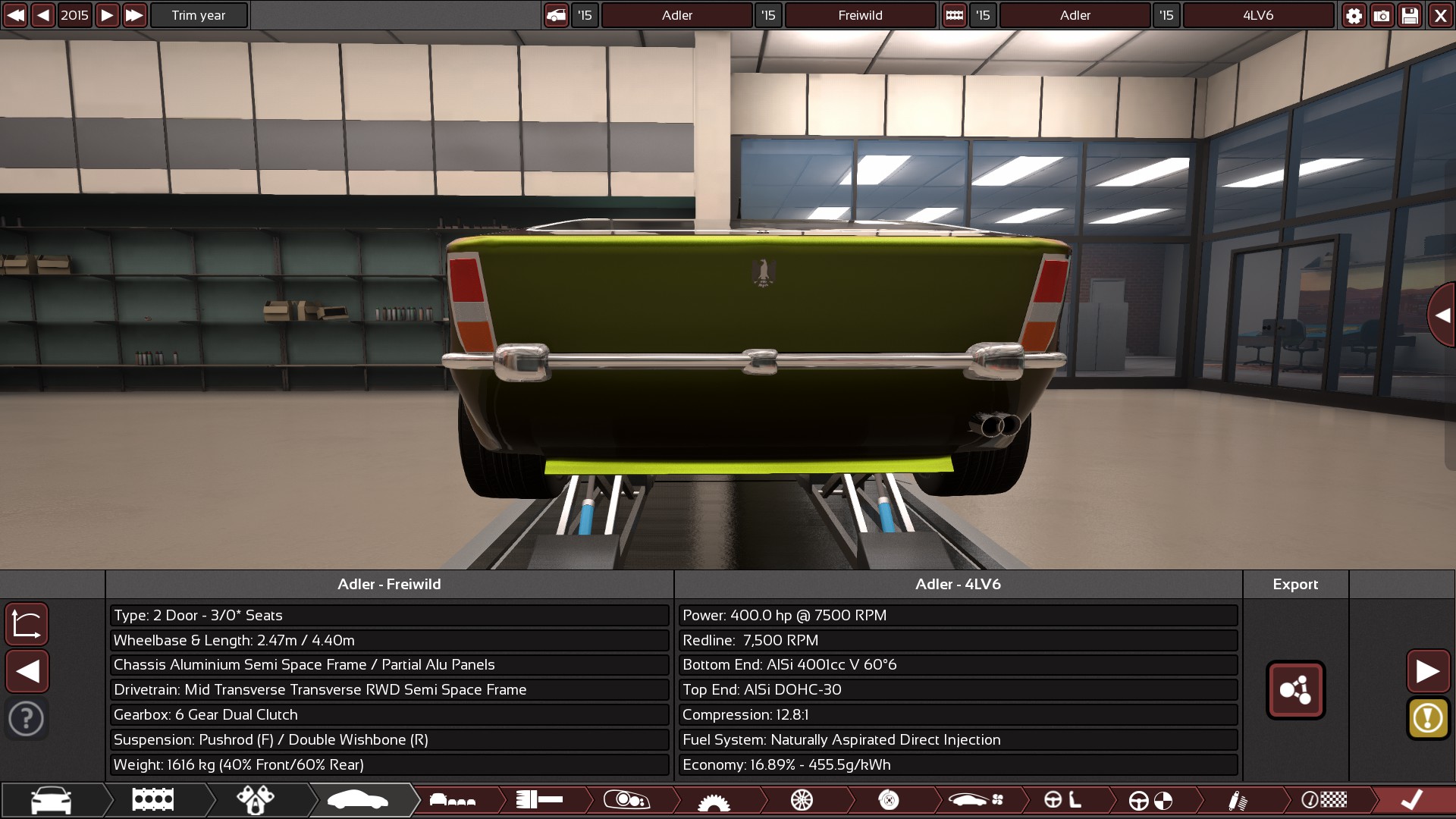
Task: Click the Adler - Freiwild panel header
Action: click(x=389, y=584)
